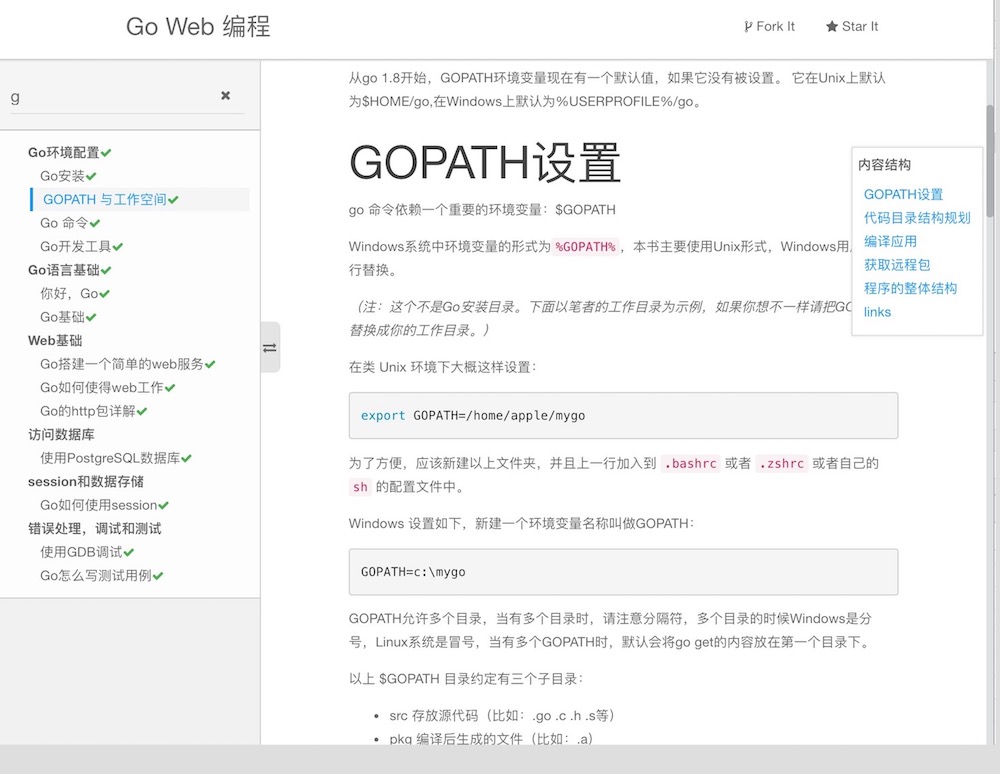Viewport: 1000px width, 774px height.
Task: Click the green check next to Go怎么写测试用例
Action: 158,576
